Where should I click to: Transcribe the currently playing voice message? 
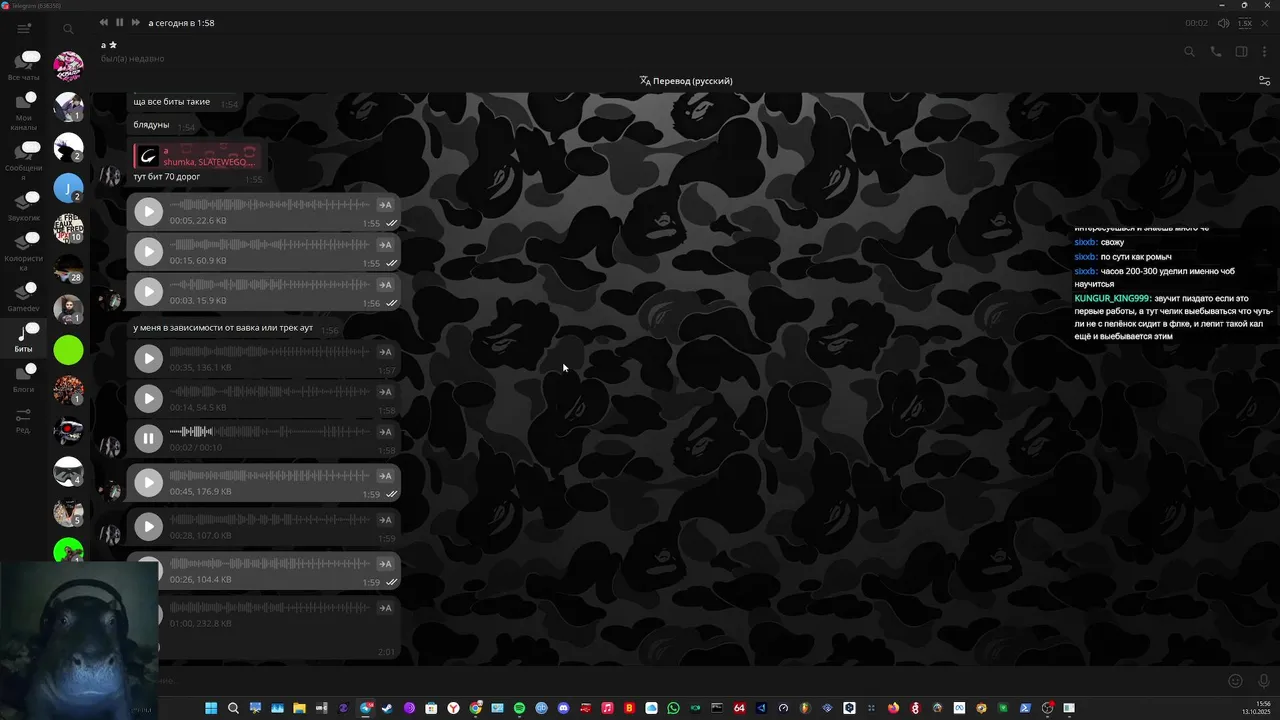[x=385, y=432]
